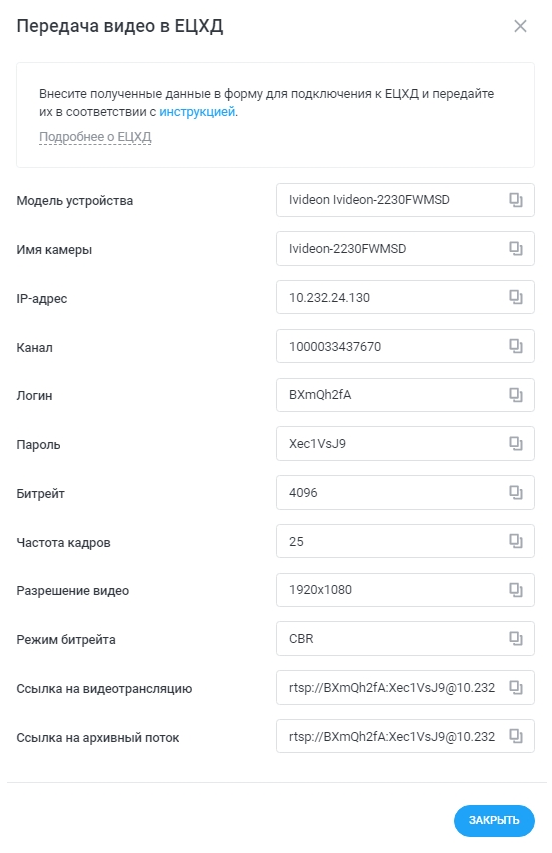Copy the camera name value
Image resolution: width=552 pixels, height=853 pixels.
[516, 249]
